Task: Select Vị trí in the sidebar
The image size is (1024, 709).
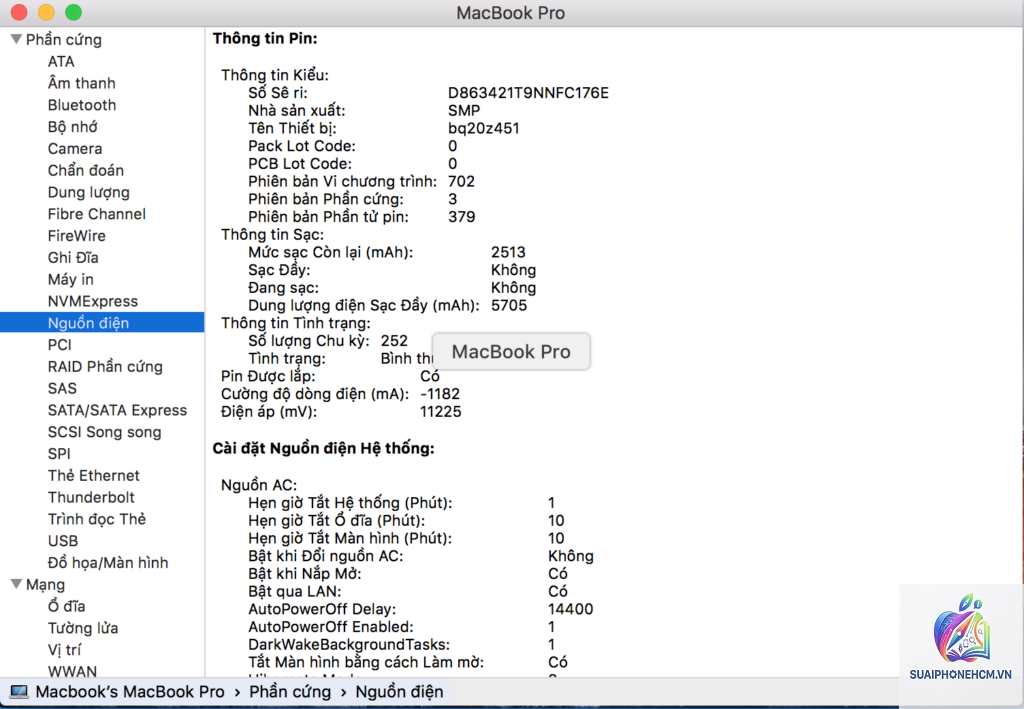Action: click(64, 650)
